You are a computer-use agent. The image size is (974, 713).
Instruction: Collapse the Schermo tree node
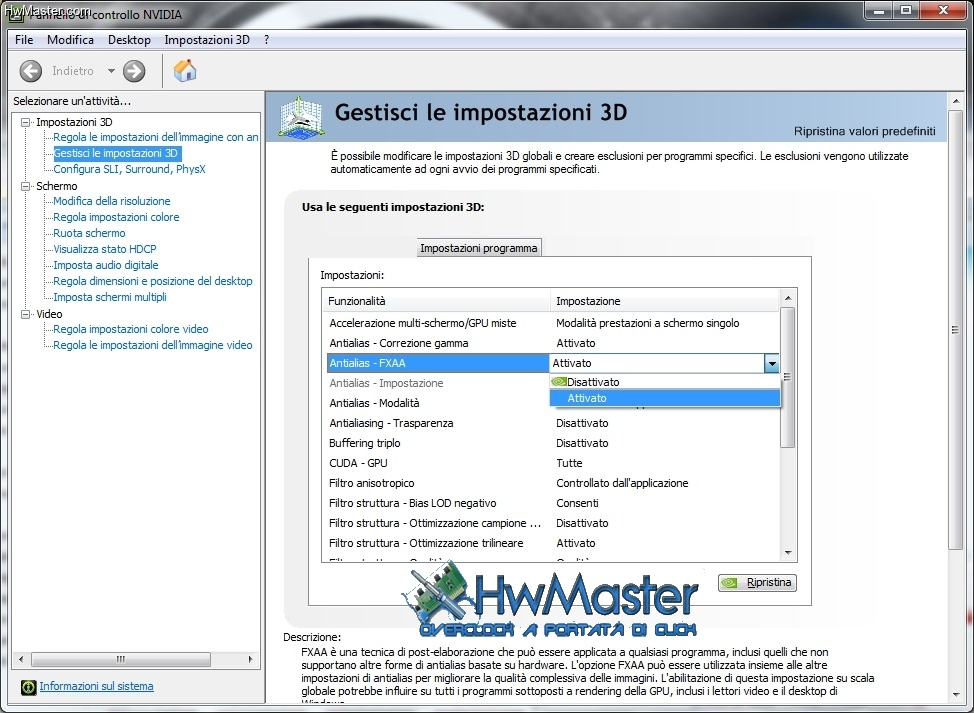pyautogui.click(x=25, y=186)
